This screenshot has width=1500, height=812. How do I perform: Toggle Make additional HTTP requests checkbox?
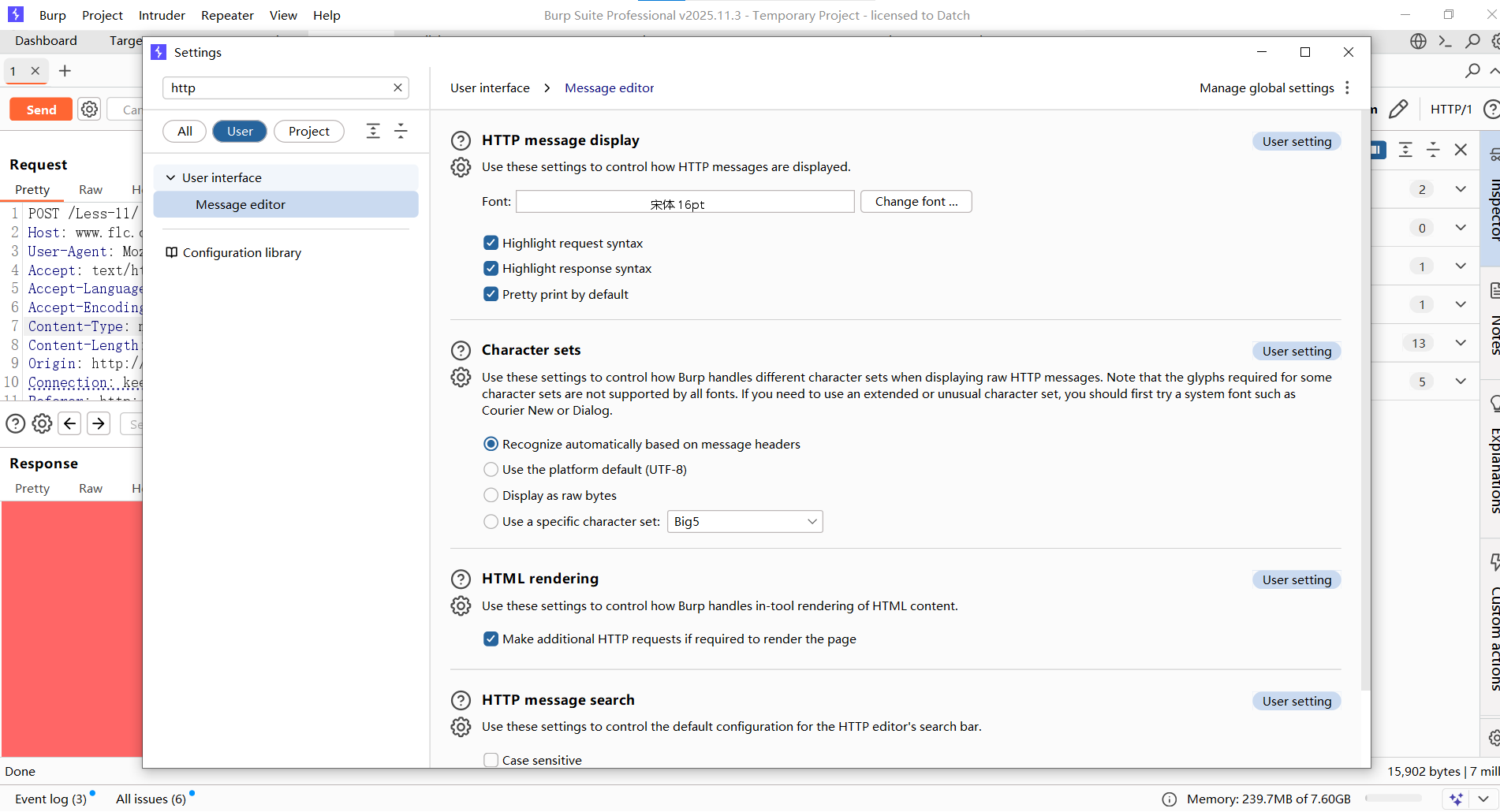click(491, 639)
